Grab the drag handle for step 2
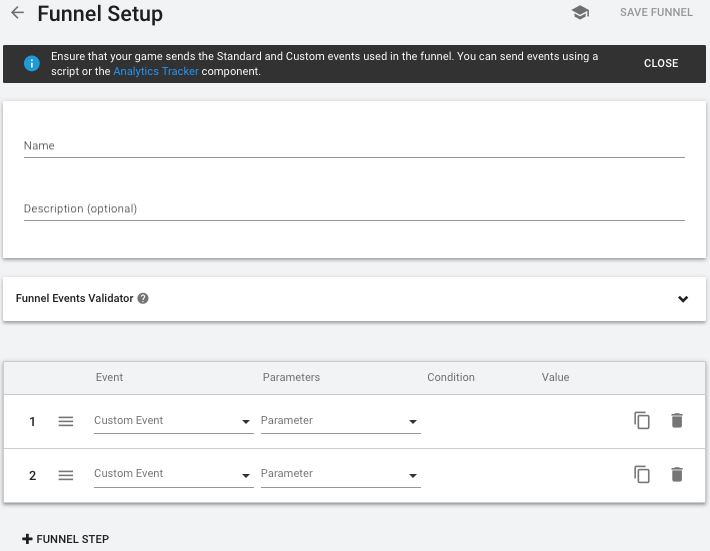This screenshot has height=551, width=710. 66,475
